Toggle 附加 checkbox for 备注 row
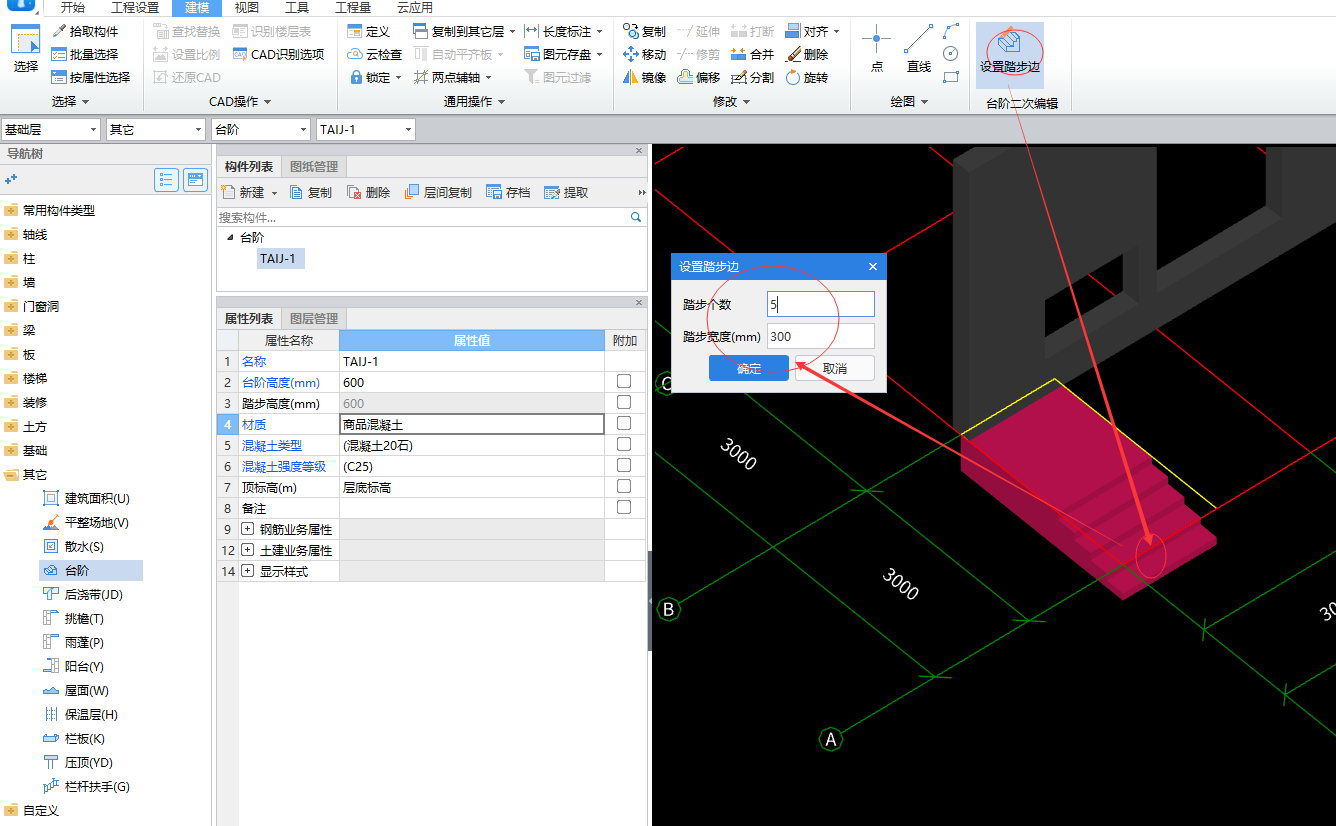This screenshot has width=1336, height=826. click(624, 508)
